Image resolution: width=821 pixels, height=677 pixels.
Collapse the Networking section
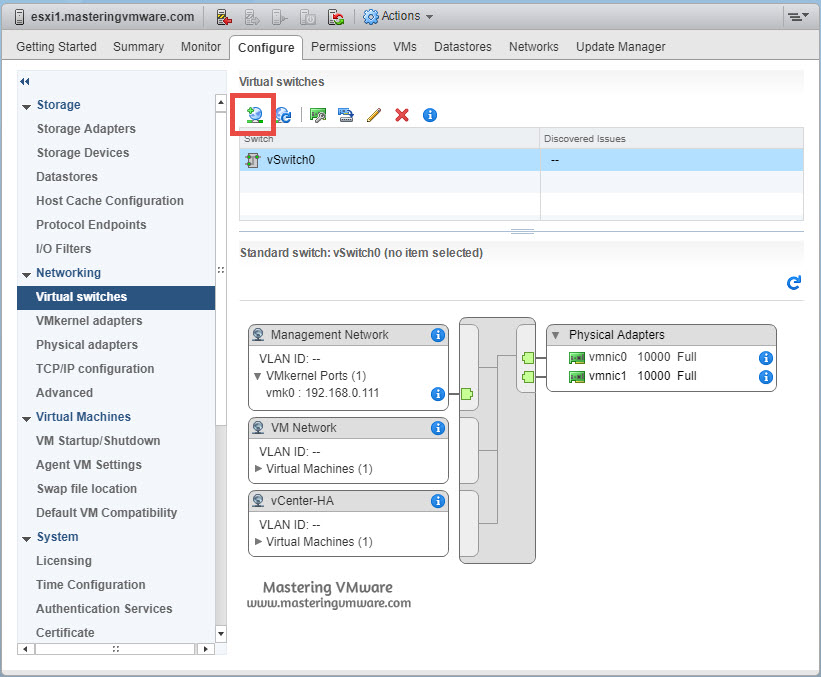(x=26, y=275)
